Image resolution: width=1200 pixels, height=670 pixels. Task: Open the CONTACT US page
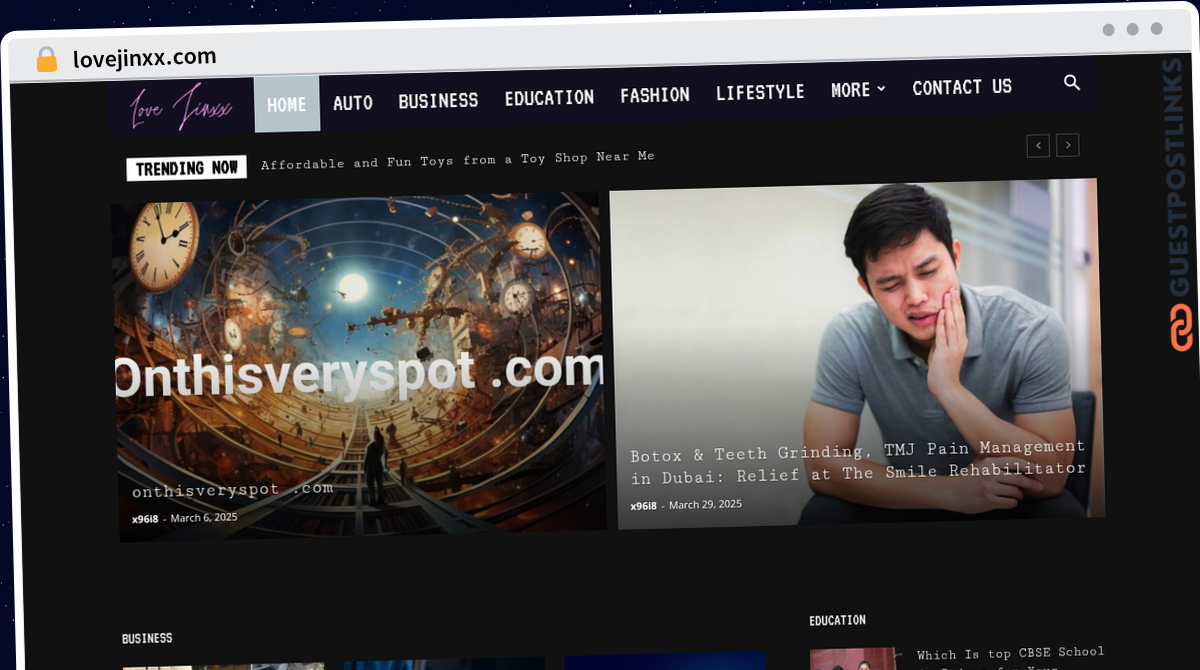click(962, 88)
